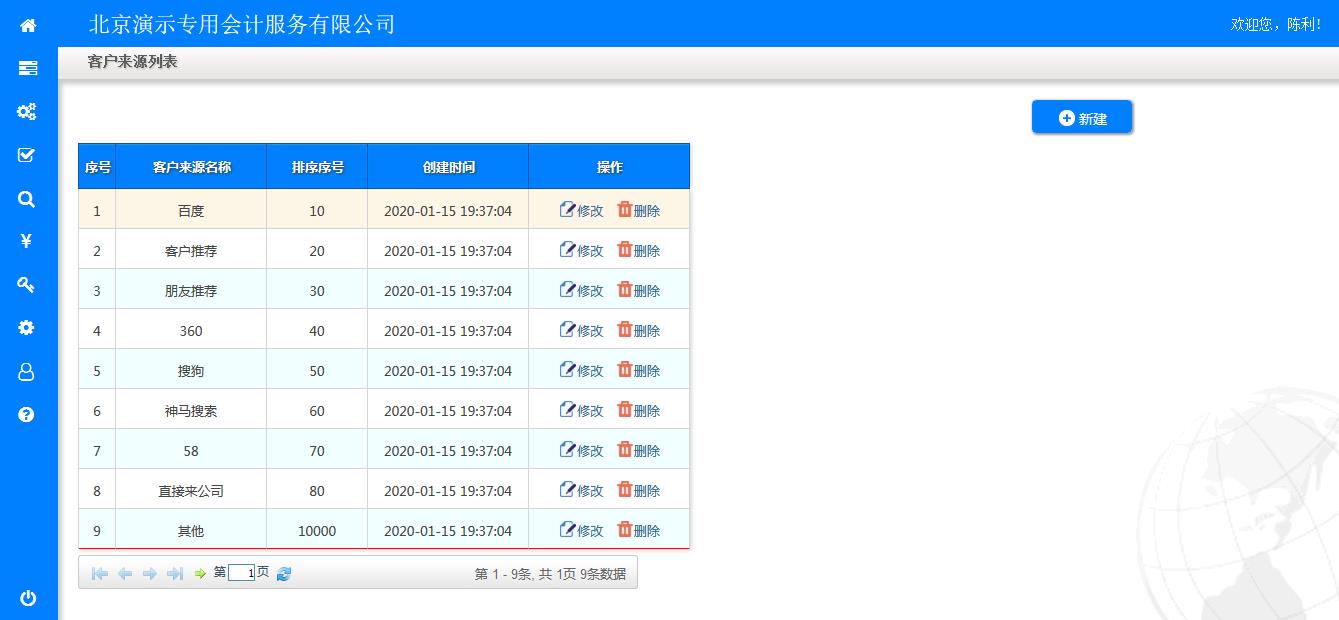Viewport: 1339px width, 620px height.
Task: Select the 客户推荐 cell
Action: (191, 250)
